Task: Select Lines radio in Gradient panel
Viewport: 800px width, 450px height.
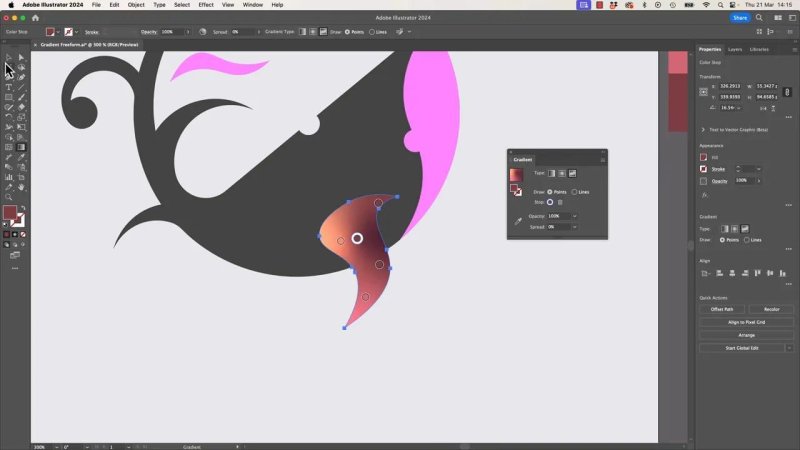Action: (574, 192)
